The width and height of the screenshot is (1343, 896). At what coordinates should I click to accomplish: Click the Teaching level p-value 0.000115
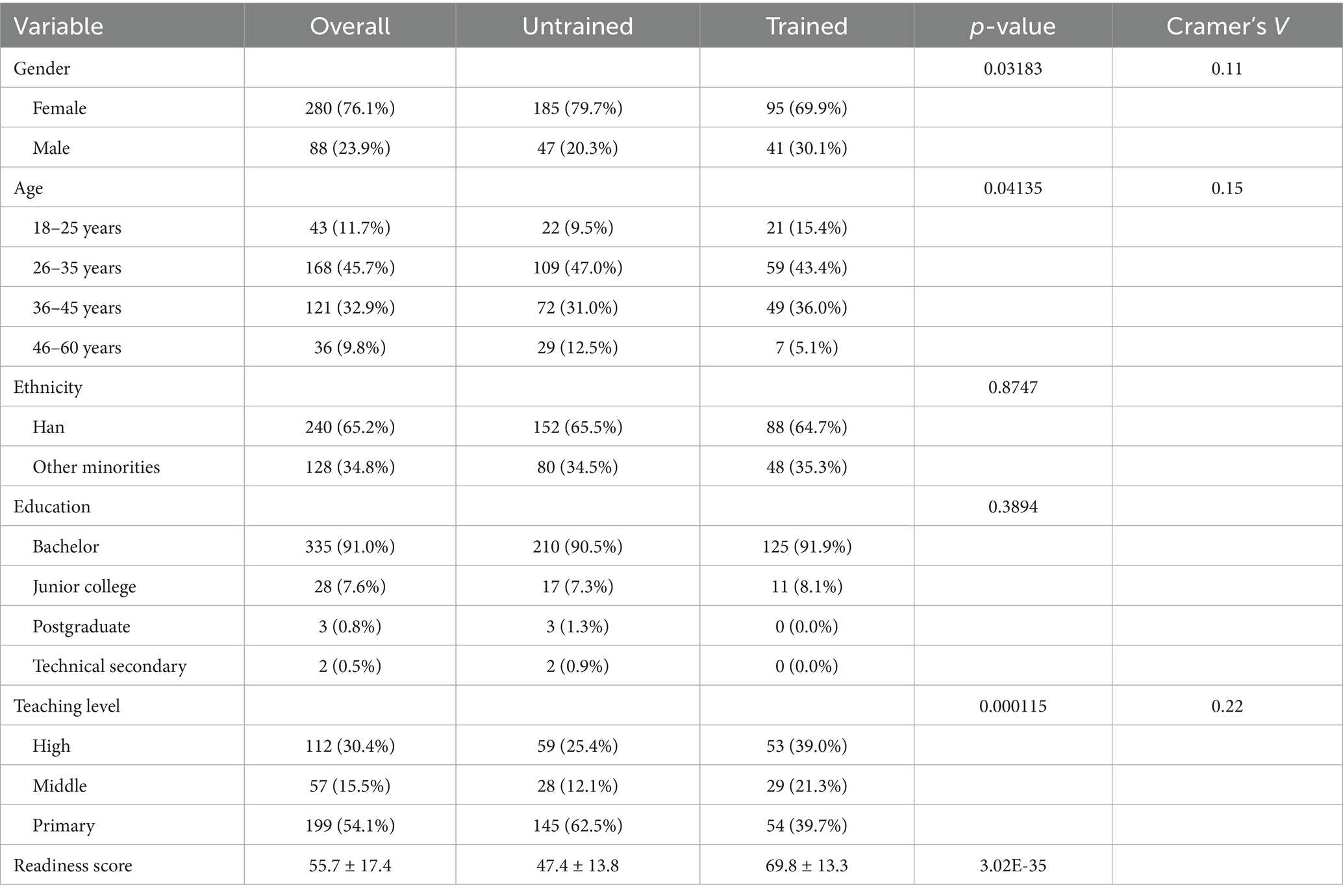coord(1012,706)
